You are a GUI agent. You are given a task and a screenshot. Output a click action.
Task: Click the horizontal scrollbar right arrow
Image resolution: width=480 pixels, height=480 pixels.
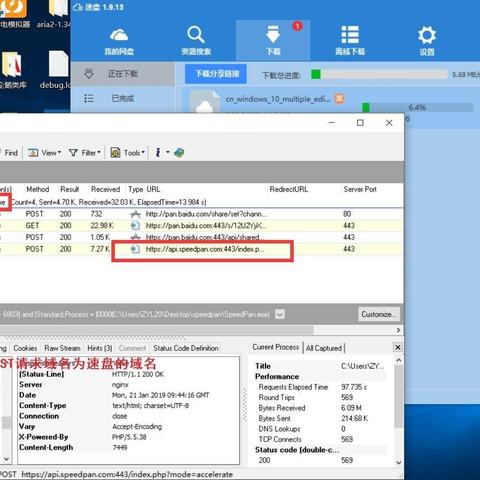[398, 330]
